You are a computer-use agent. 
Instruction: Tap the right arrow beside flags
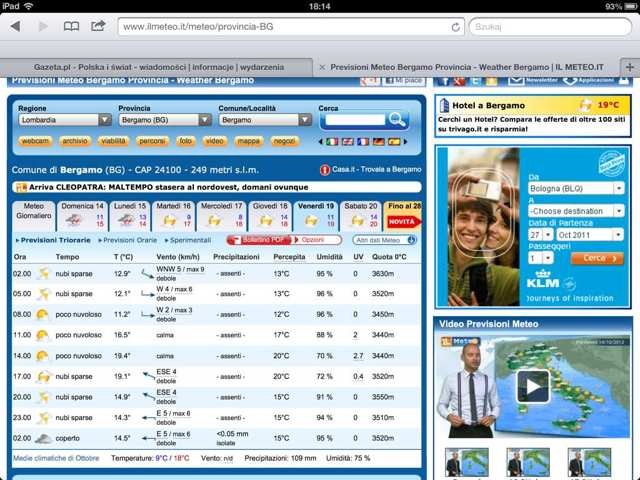[x=405, y=142]
